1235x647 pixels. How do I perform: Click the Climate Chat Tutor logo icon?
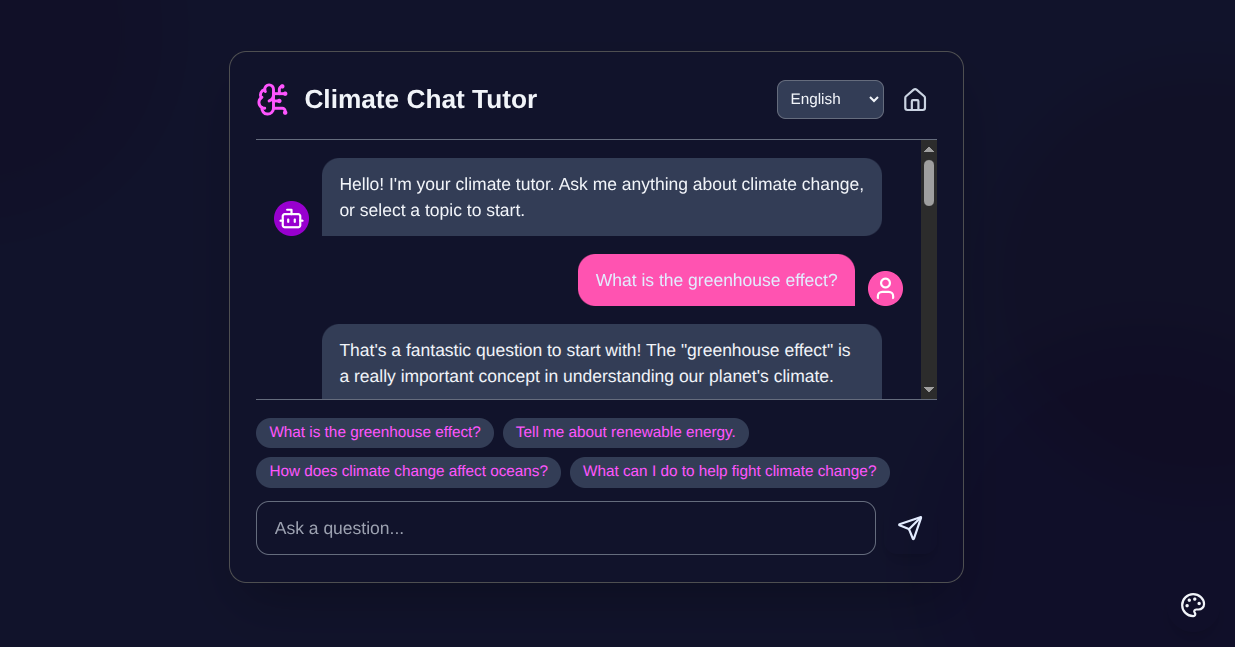tap(272, 99)
